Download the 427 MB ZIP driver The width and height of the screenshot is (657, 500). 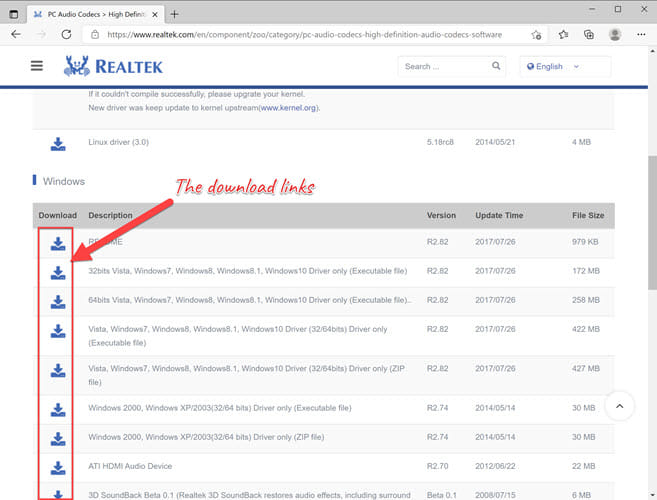[58, 370]
